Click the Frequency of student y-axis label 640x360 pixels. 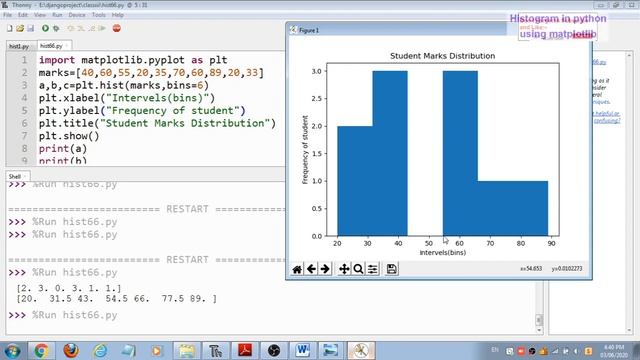click(x=305, y=150)
